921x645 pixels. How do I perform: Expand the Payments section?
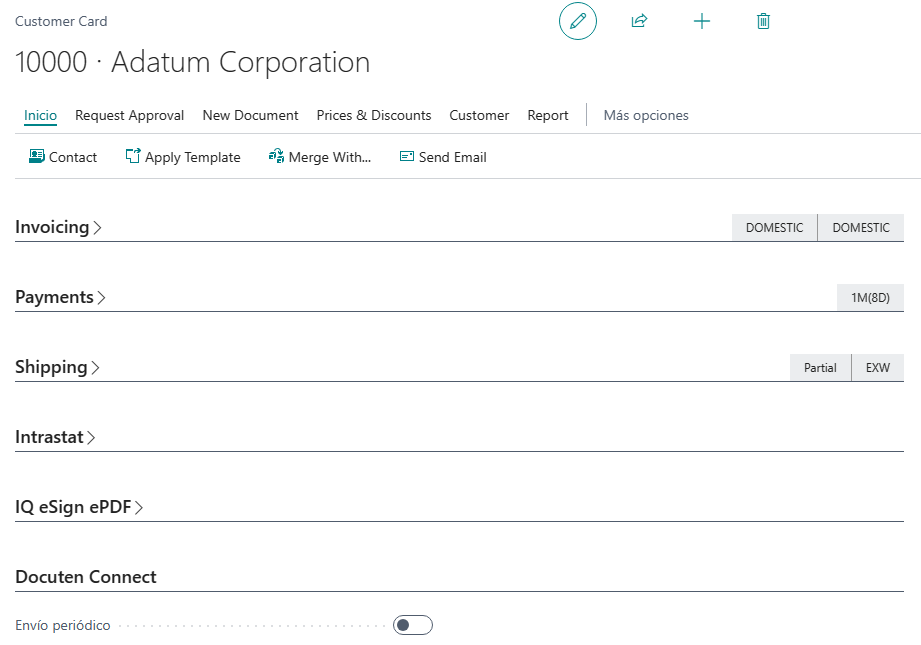coord(60,297)
